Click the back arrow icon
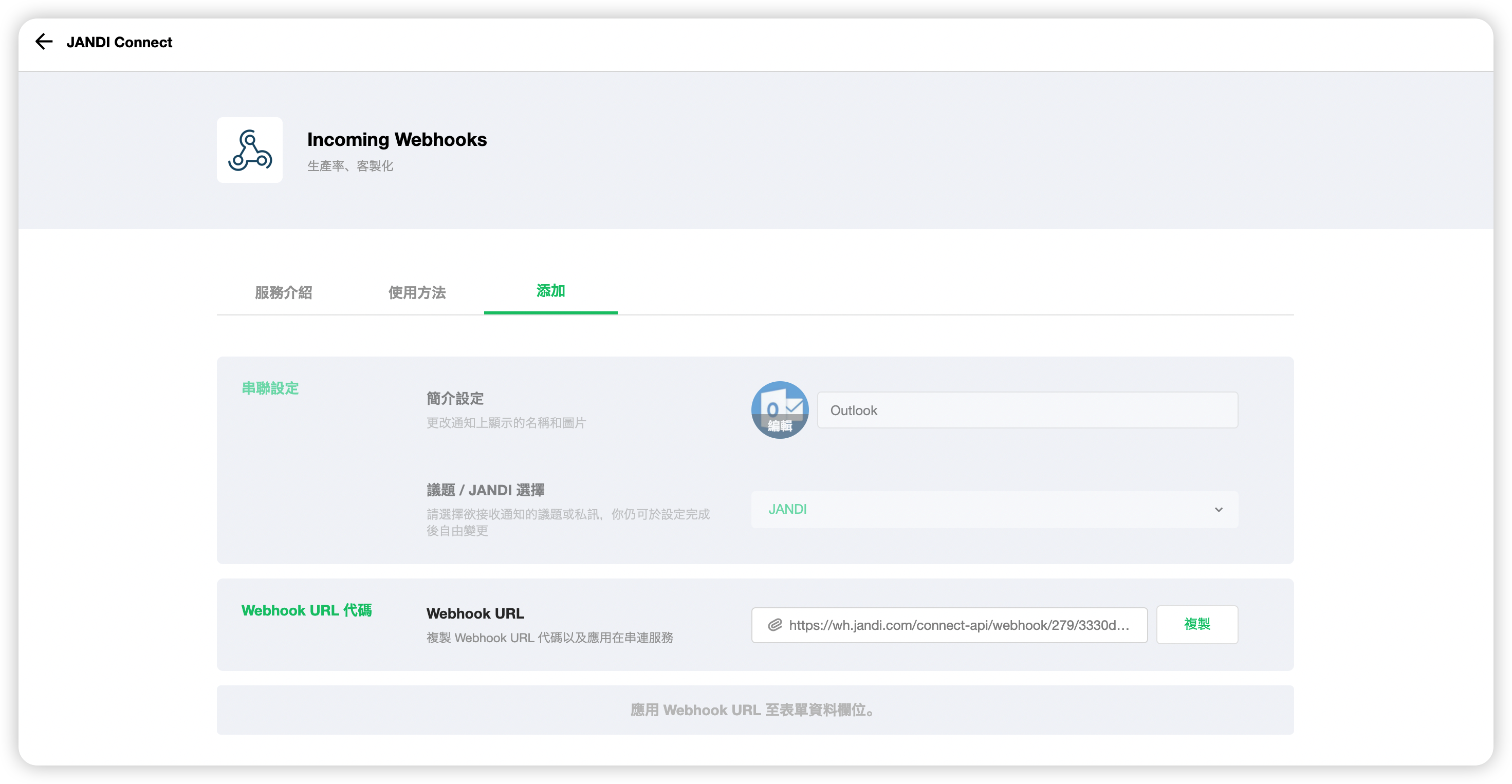 (44, 42)
